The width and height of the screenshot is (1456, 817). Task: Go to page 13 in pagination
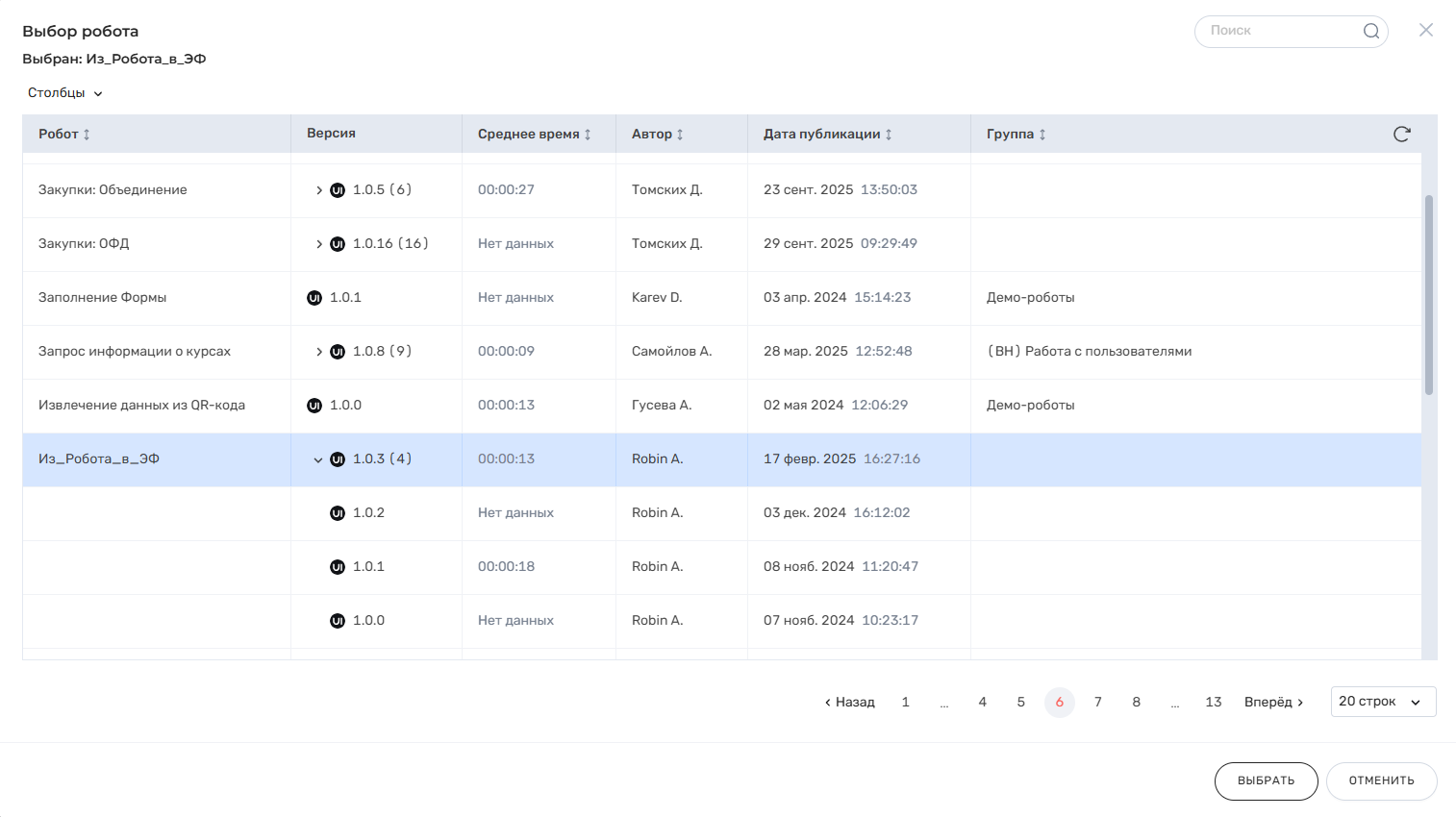(1213, 703)
